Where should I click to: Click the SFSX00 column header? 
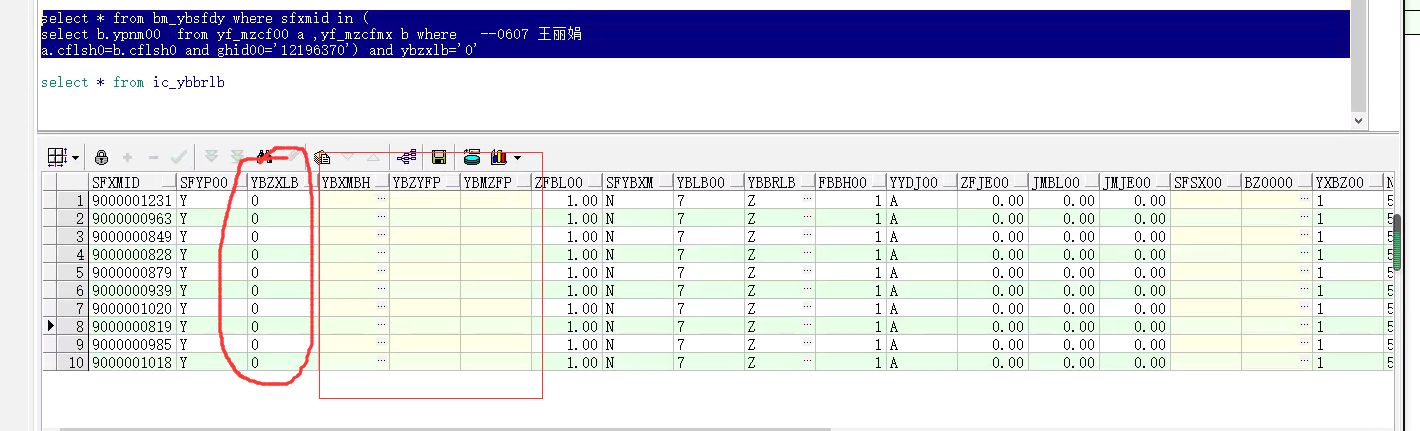tap(1206, 182)
